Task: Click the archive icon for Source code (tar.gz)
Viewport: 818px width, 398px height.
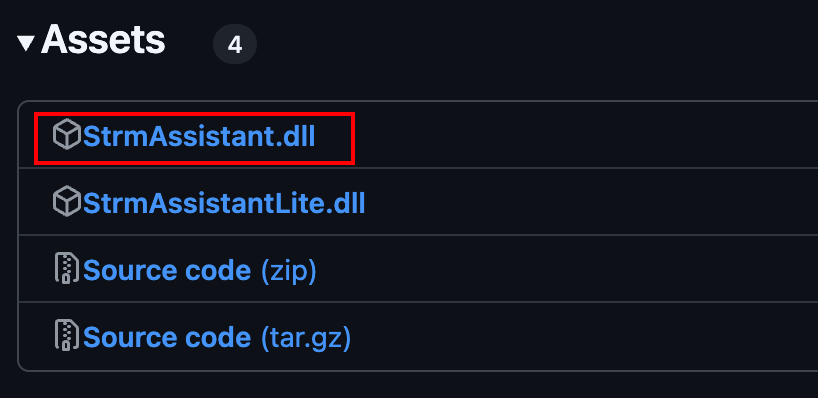Action: (67, 335)
